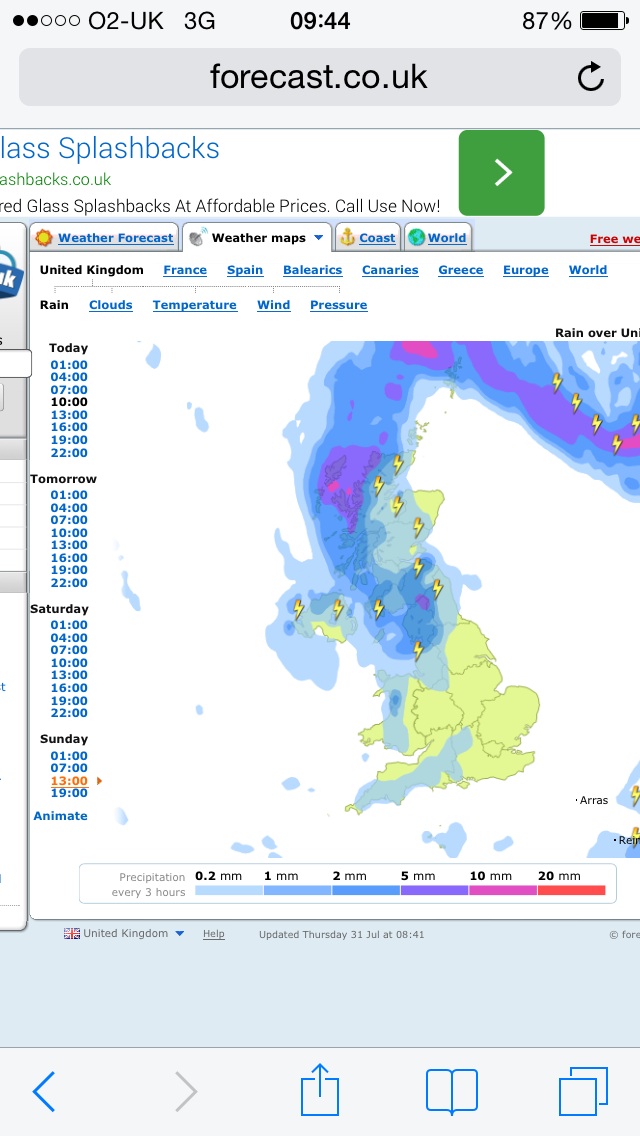Select Today 22:00 forecast time
Image resolution: width=640 pixels, height=1136 pixels.
pos(69,453)
